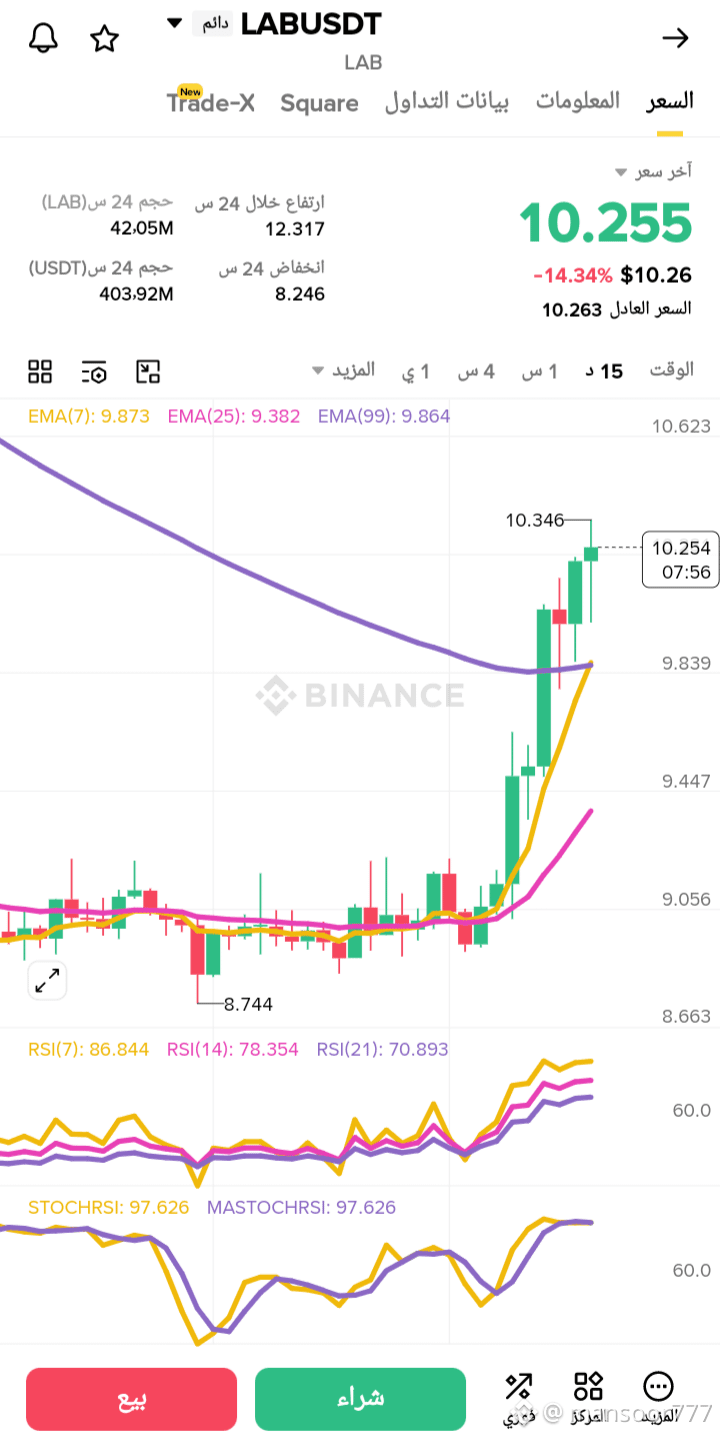Select the 4 س timeframe
This screenshot has width=720, height=1438.
tap(476, 371)
